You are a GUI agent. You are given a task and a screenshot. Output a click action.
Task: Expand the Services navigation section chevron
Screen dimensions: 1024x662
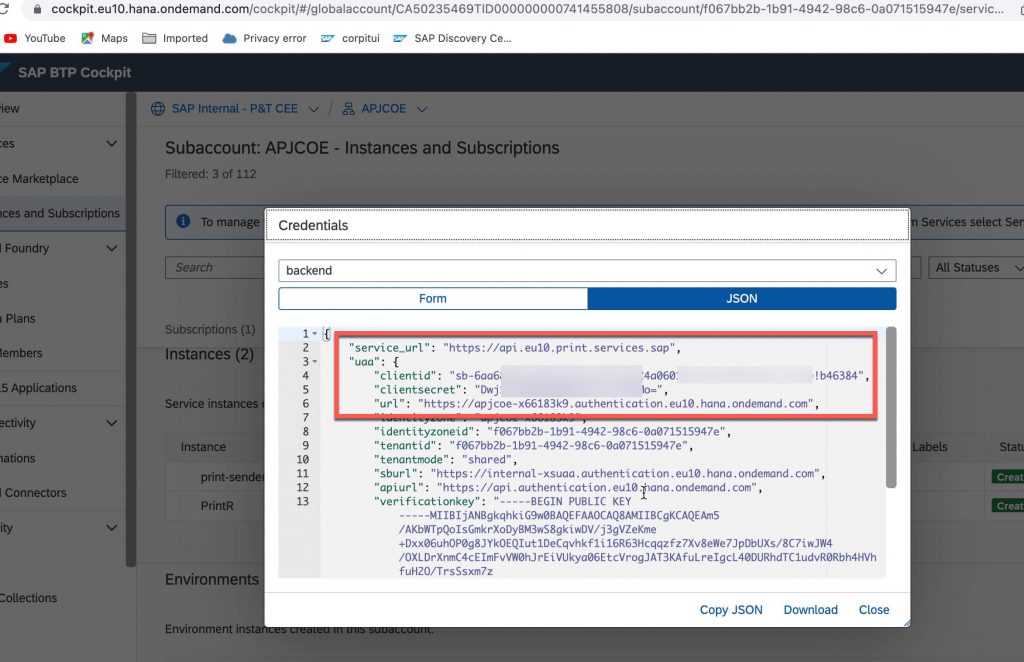click(112, 144)
